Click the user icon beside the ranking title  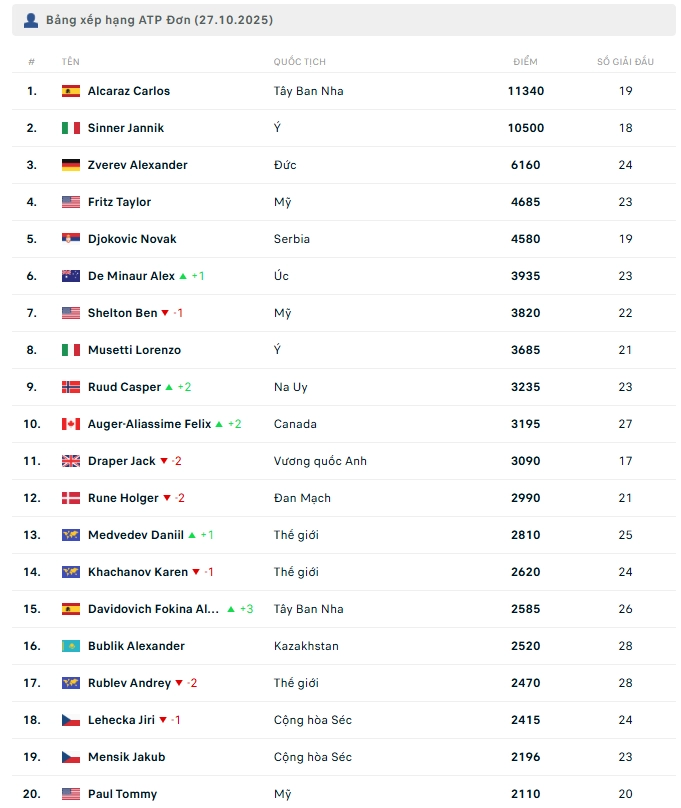(31, 20)
